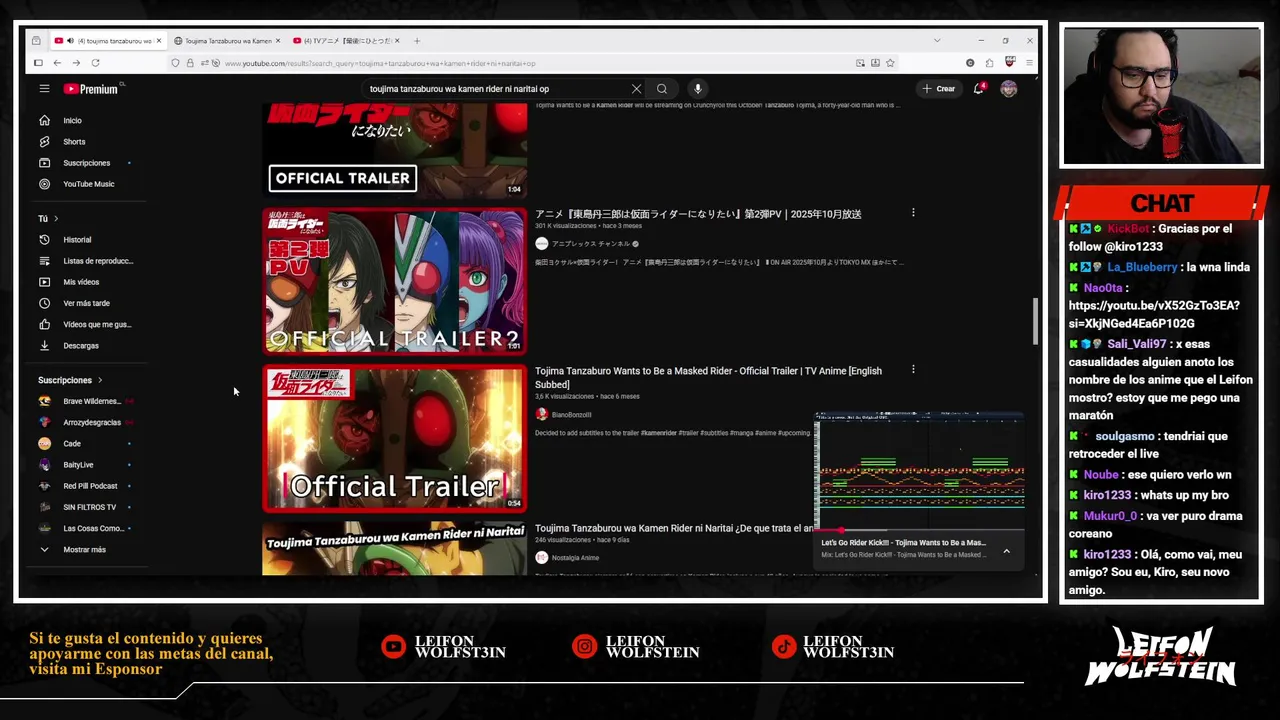Open Tojima Tanzaburo Official Trailer English Subbed title

click(x=708, y=377)
